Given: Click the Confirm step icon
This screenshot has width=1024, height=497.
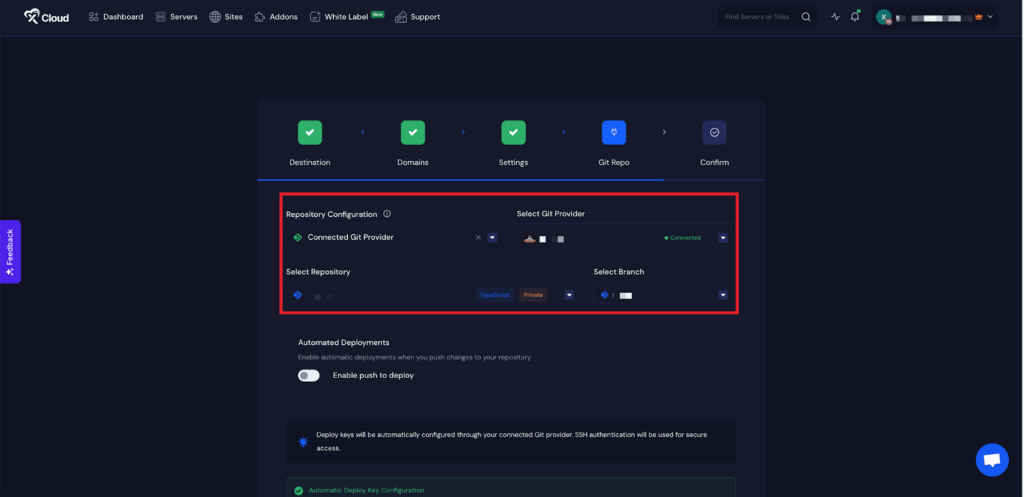Looking at the screenshot, I should coord(714,132).
